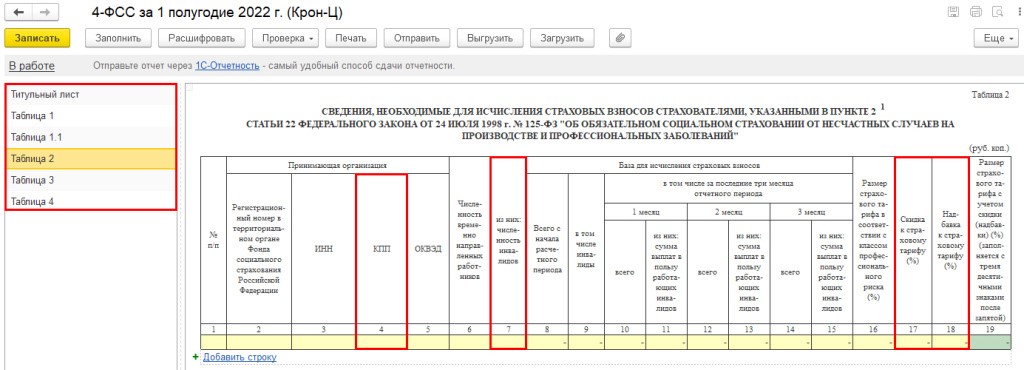Click the Заполнить button

coord(118,38)
